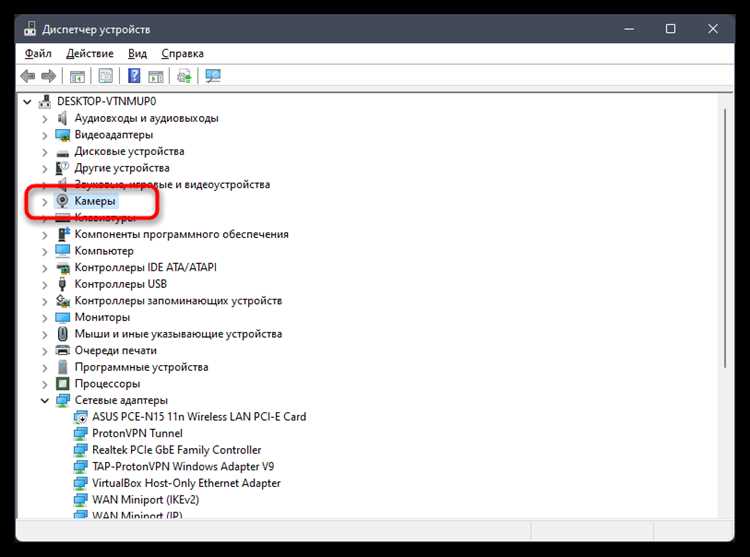
Task: Click the USB plug icon of Контроллеры USB
Action: (x=62, y=284)
